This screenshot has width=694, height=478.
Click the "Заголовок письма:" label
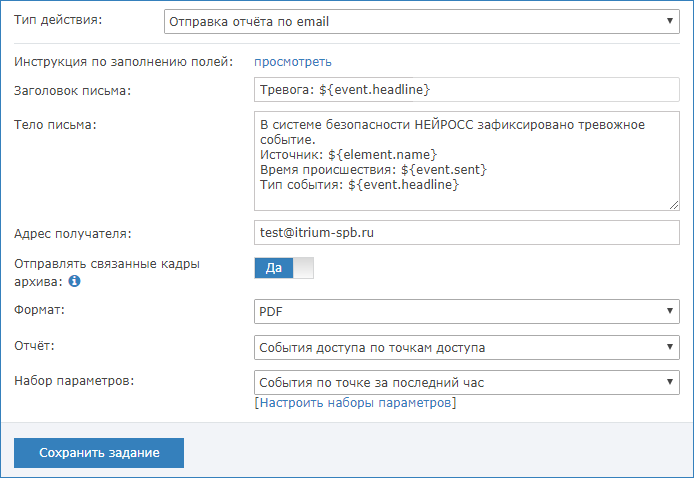click(73, 92)
